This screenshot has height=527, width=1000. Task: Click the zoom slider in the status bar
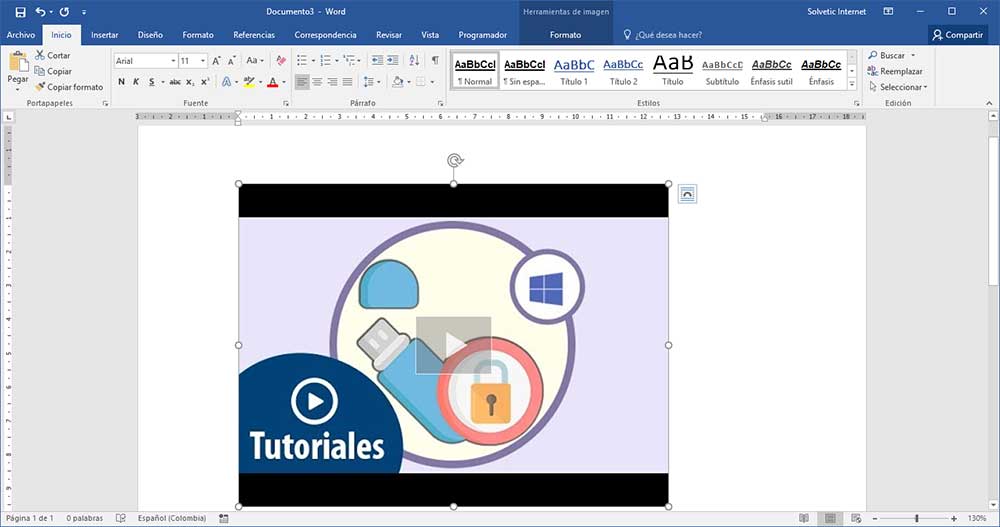pyautogui.click(x=917, y=518)
